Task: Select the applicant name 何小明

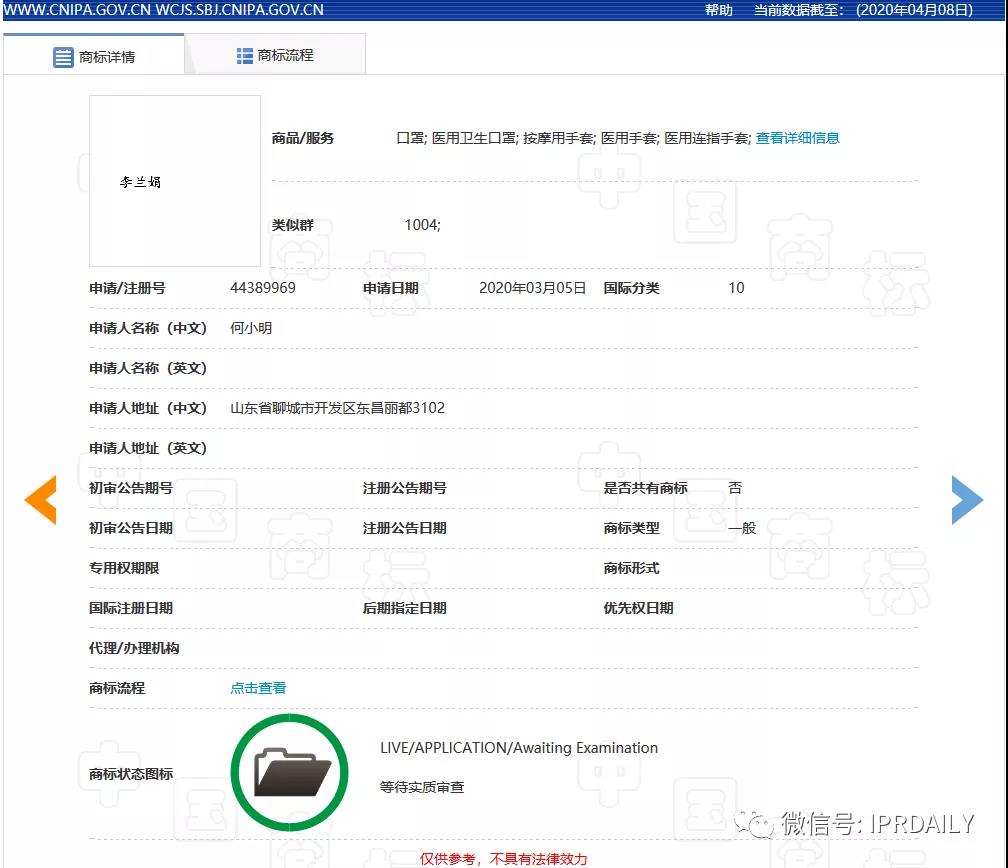Action: [x=251, y=328]
